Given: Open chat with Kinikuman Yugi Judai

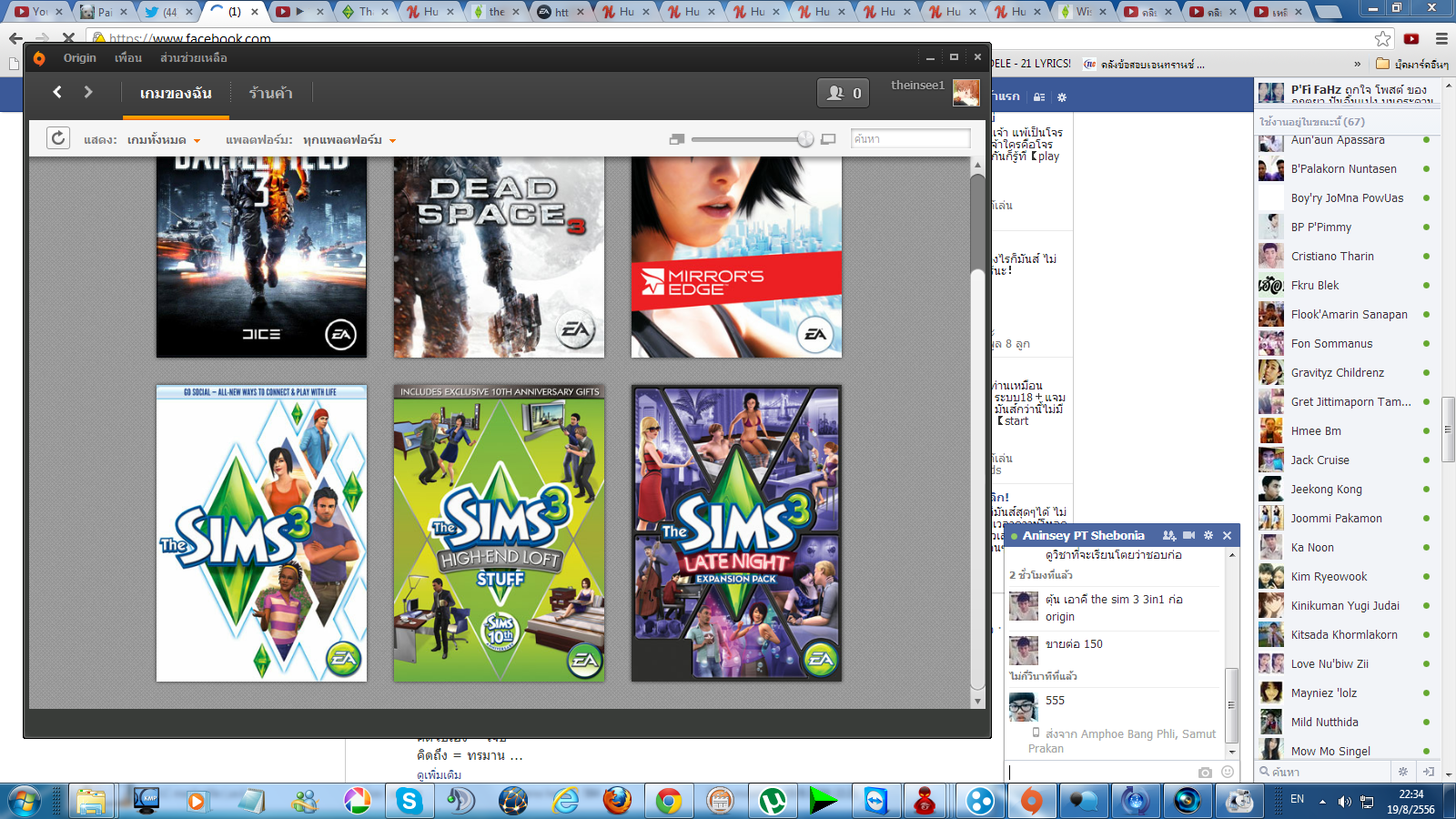Looking at the screenshot, I should pos(1345,605).
